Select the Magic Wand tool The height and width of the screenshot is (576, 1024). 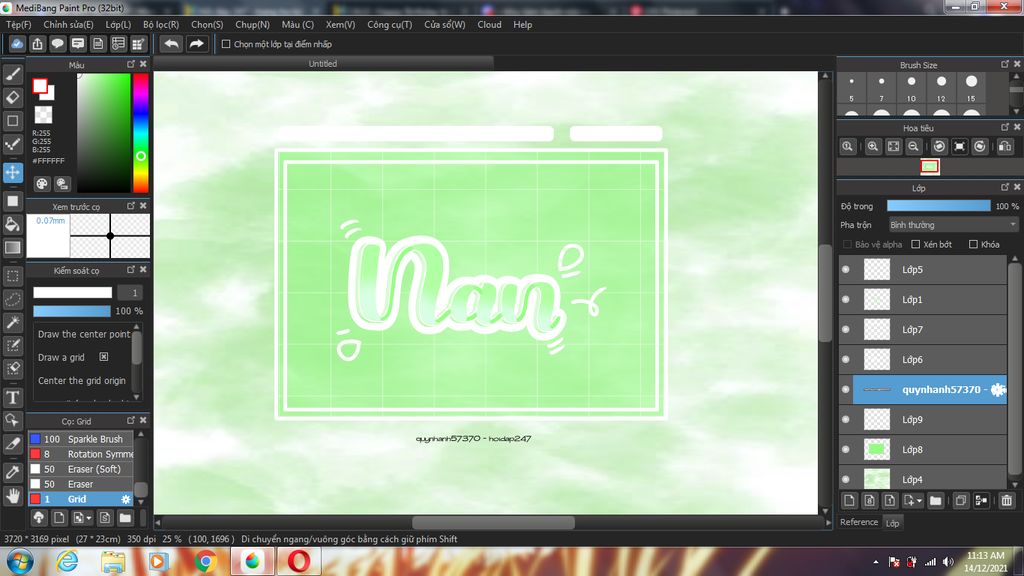tap(12, 322)
